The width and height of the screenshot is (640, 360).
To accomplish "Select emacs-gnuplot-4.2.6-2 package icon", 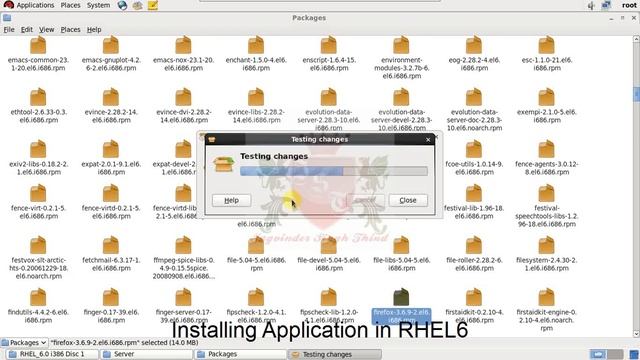I will [x=111, y=45].
